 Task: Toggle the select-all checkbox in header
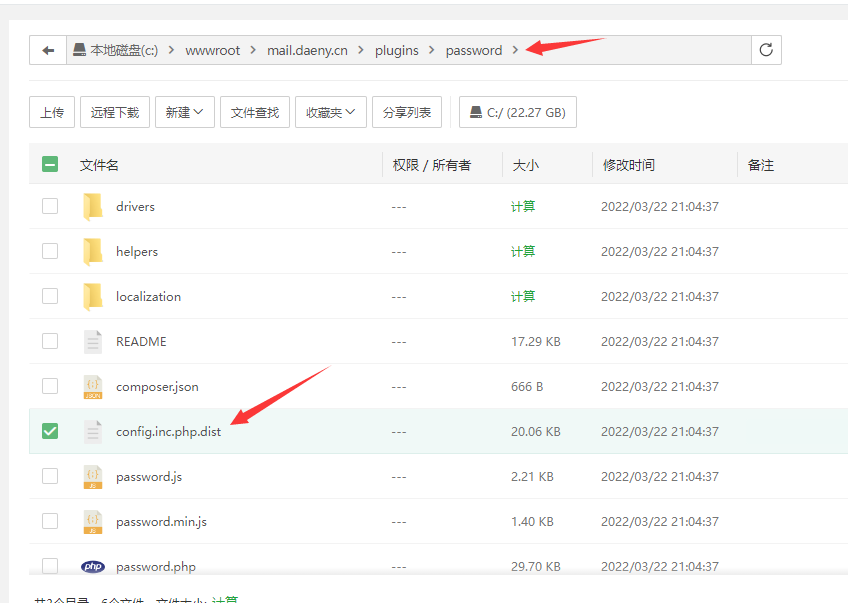click(50, 165)
